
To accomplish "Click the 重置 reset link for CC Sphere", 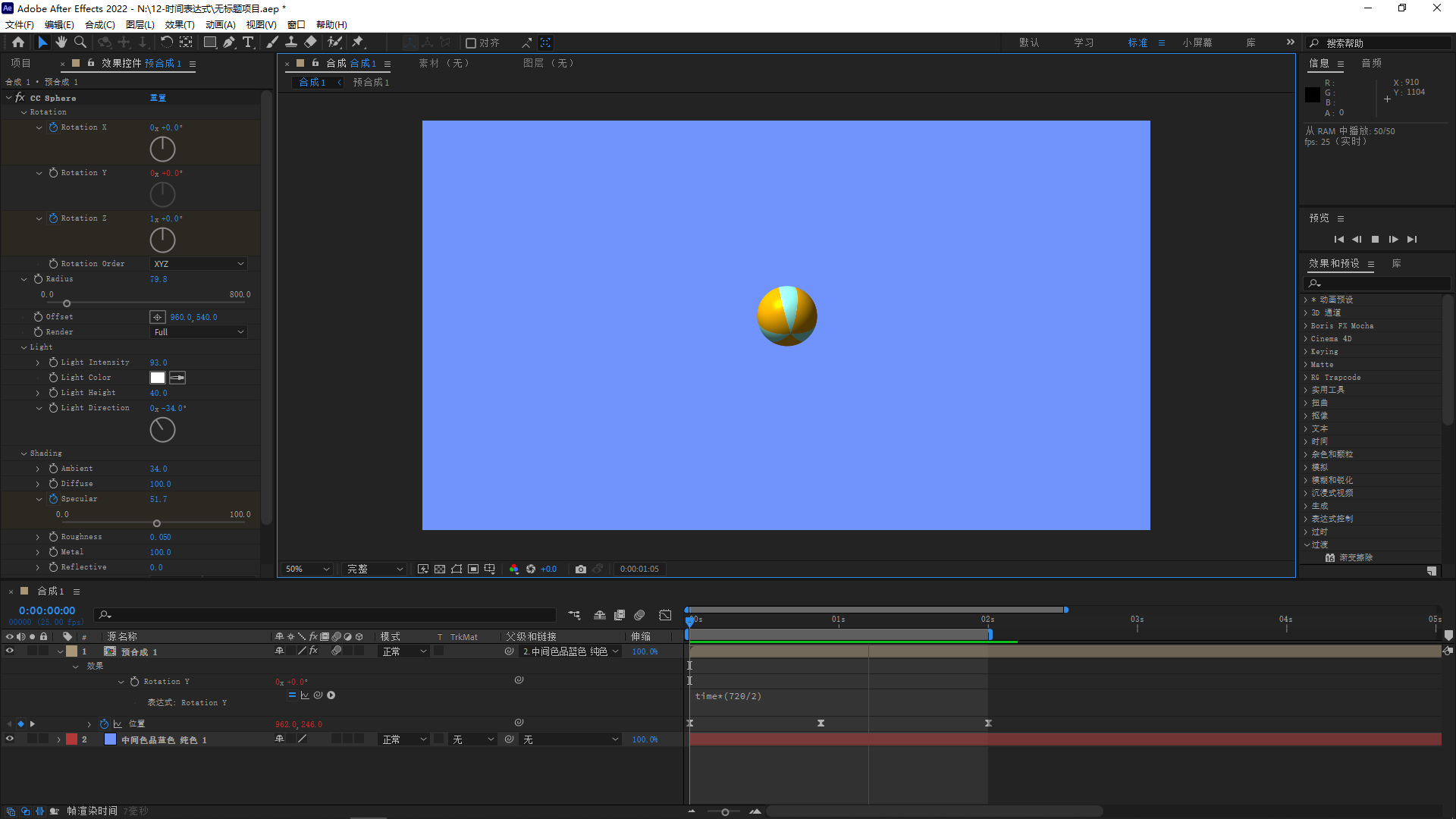I will 158,98.
